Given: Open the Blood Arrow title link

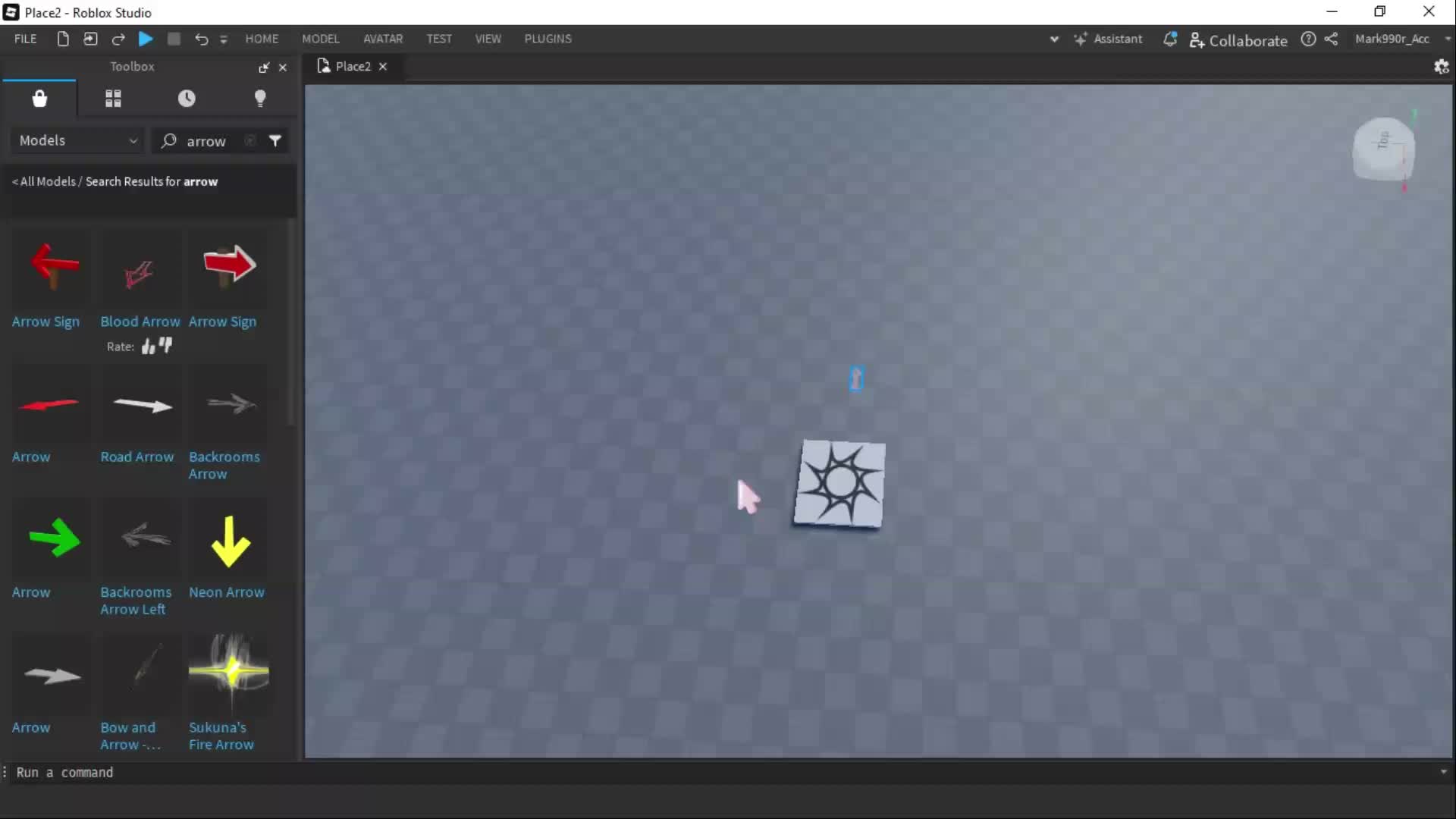Looking at the screenshot, I should coord(140,322).
